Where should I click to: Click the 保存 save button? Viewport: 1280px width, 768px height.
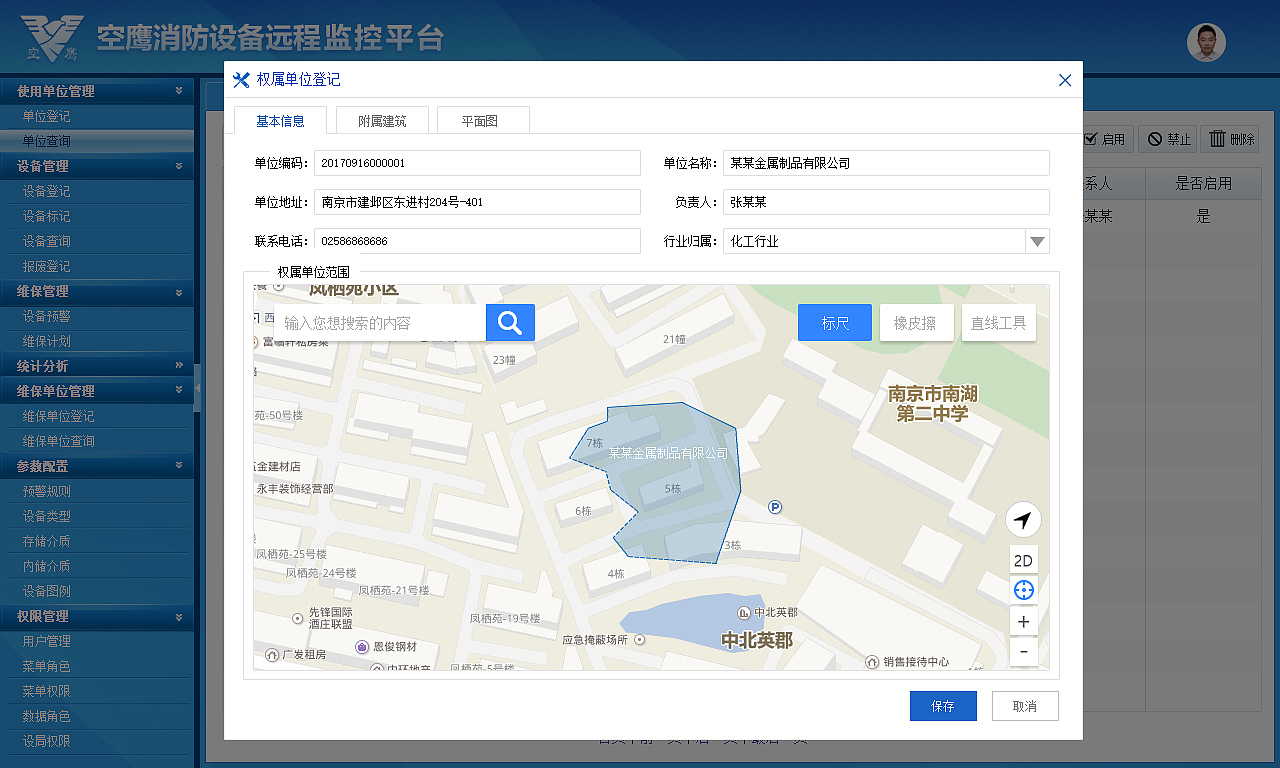[x=942, y=705]
